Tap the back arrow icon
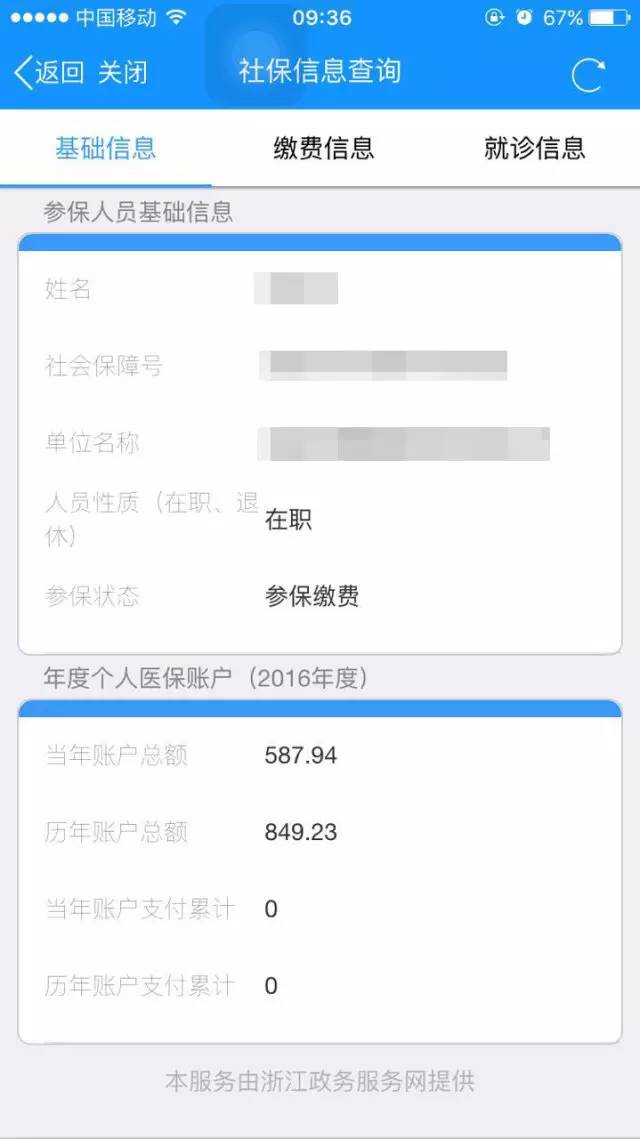 [22, 73]
